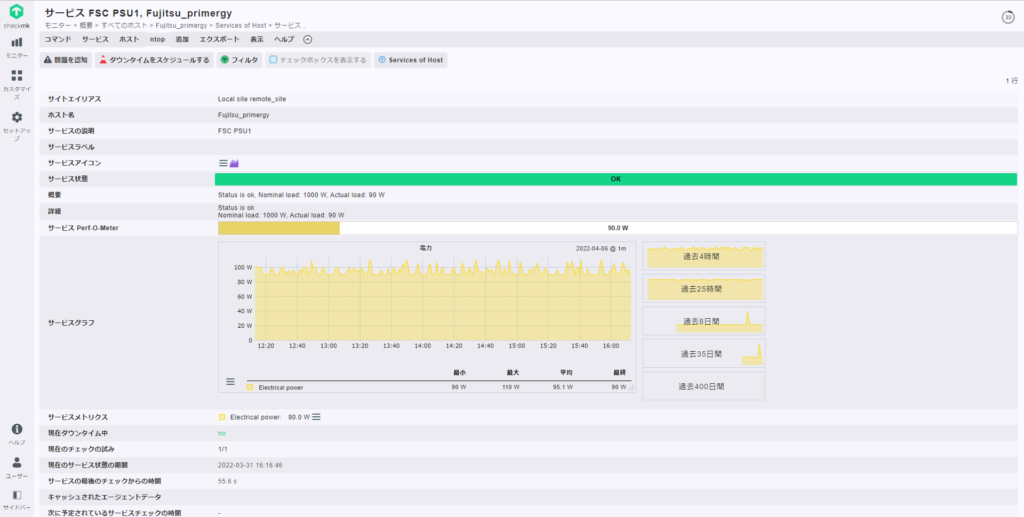Open the Electrical power metric hamburger menu
This screenshot has width=1024, height=517.
click(x=316, y=416)
